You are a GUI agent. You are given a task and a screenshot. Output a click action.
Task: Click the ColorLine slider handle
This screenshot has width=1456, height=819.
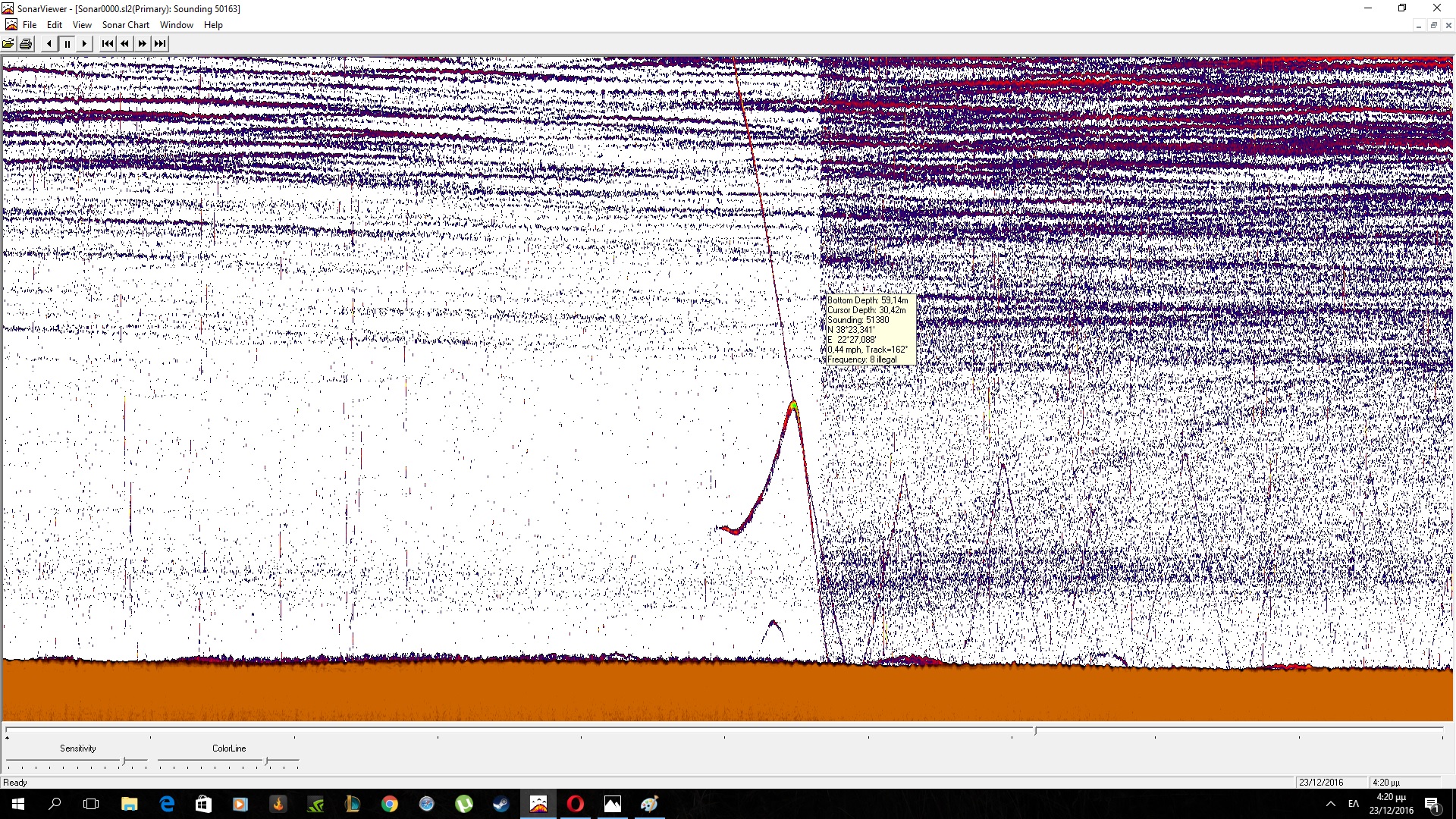pyautogui.click(x=266, y=761)
